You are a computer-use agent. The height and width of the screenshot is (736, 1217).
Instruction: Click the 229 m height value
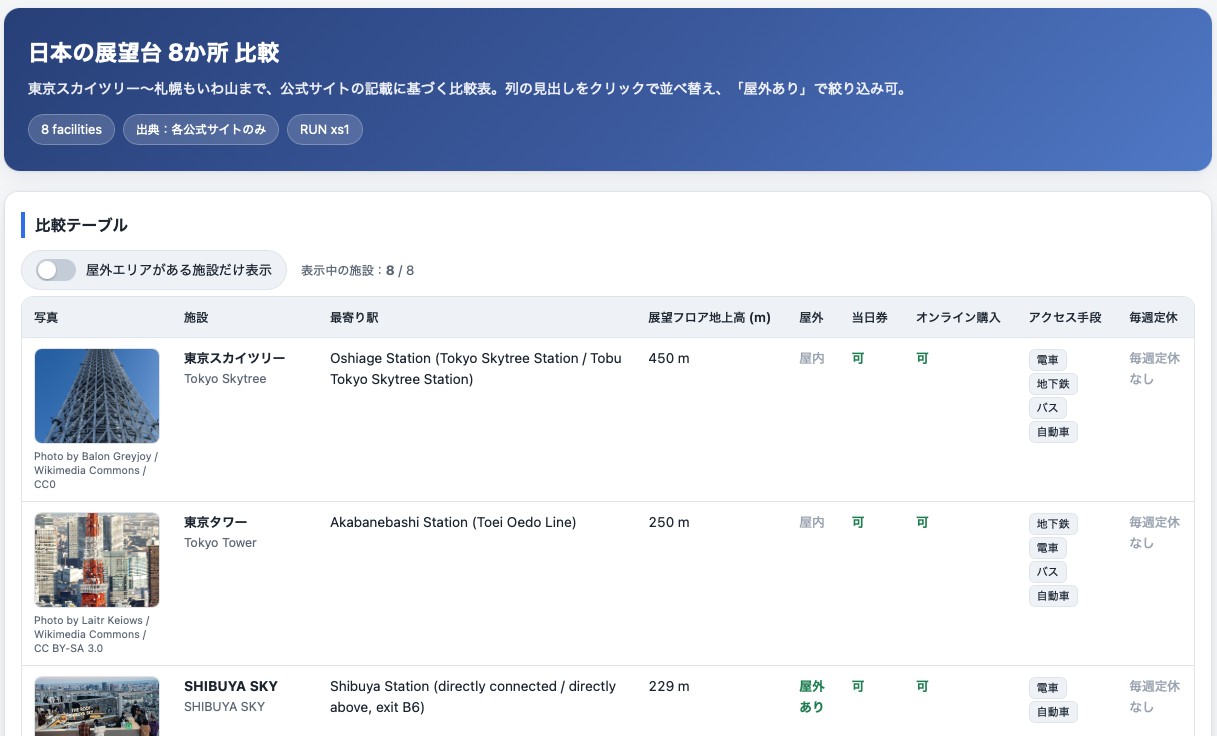[669, 686]
